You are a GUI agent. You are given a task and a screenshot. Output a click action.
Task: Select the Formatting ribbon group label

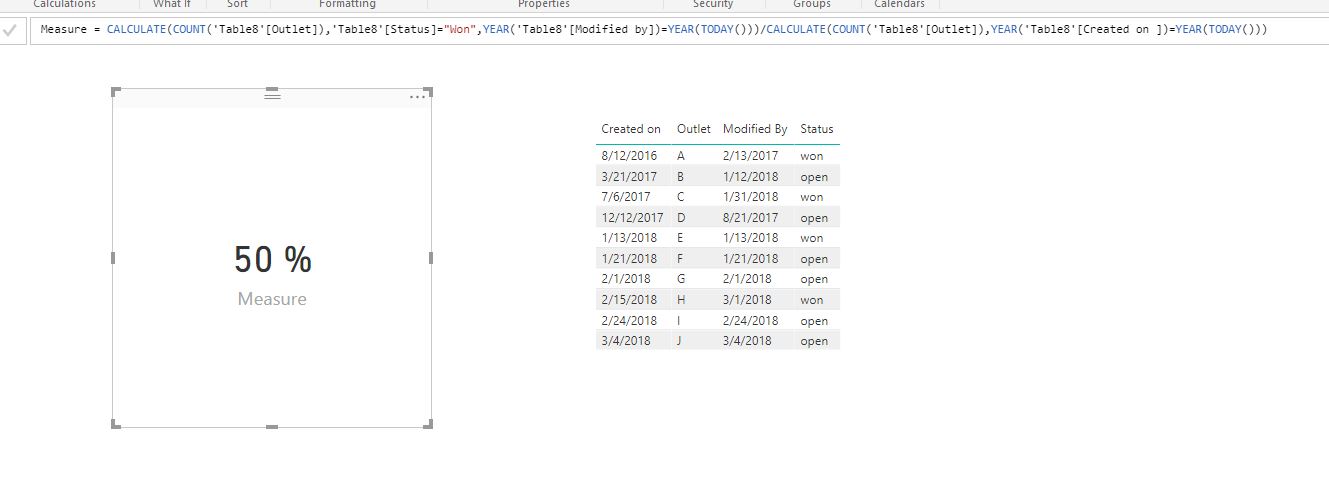[x=347, y=5]
